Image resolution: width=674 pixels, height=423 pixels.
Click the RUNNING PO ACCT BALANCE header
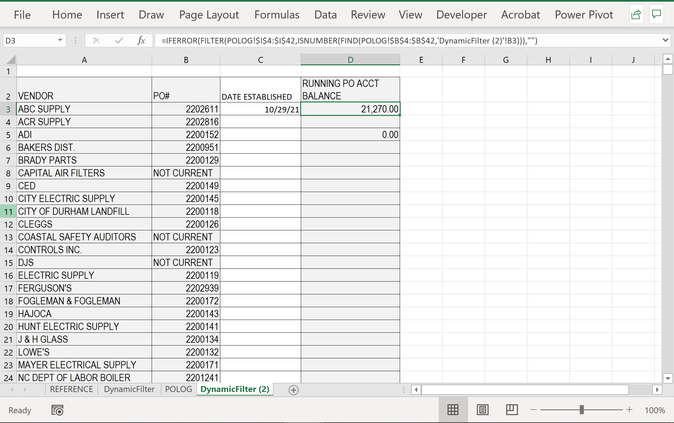tap(350, 90)
